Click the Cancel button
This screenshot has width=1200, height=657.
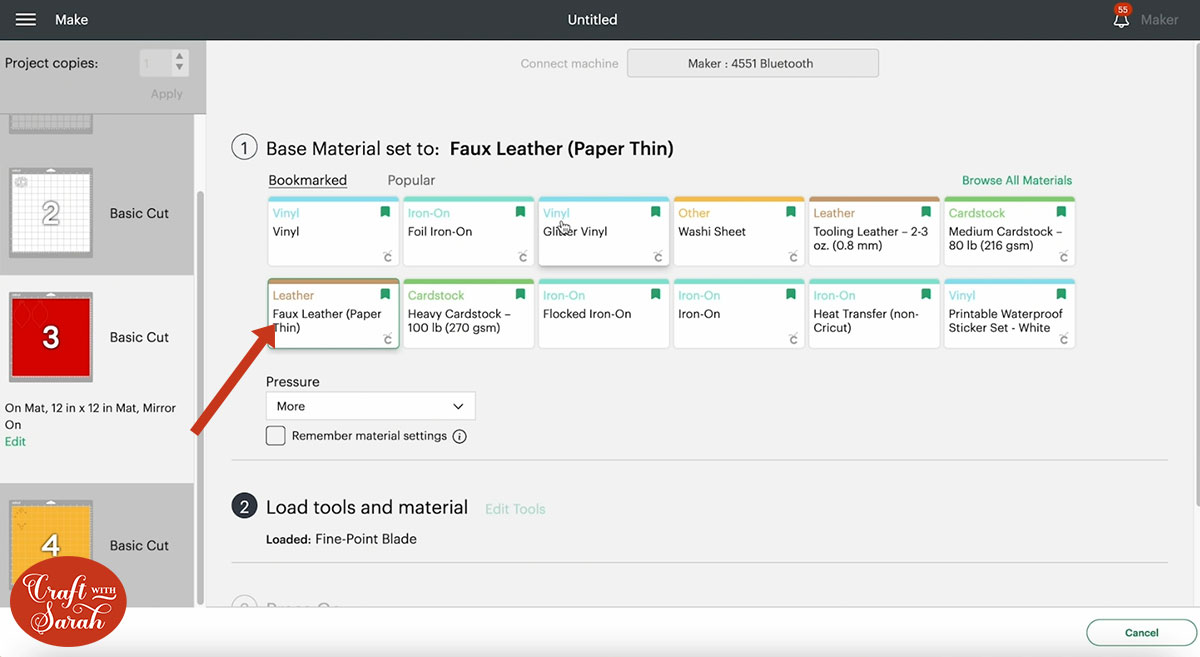click(1140, 632)
